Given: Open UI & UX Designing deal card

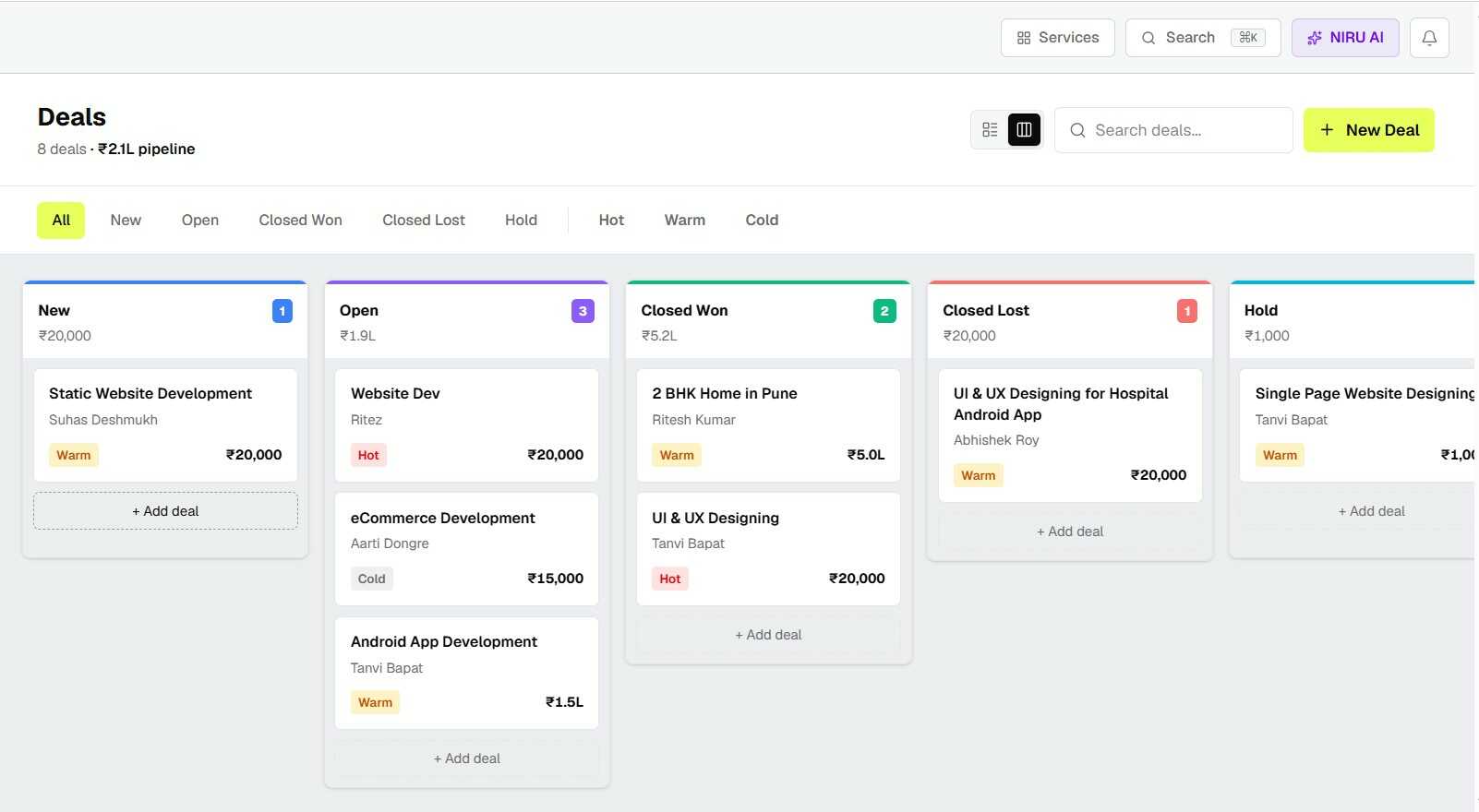Looking at the screenshot, I should click(x=768, y=549).
